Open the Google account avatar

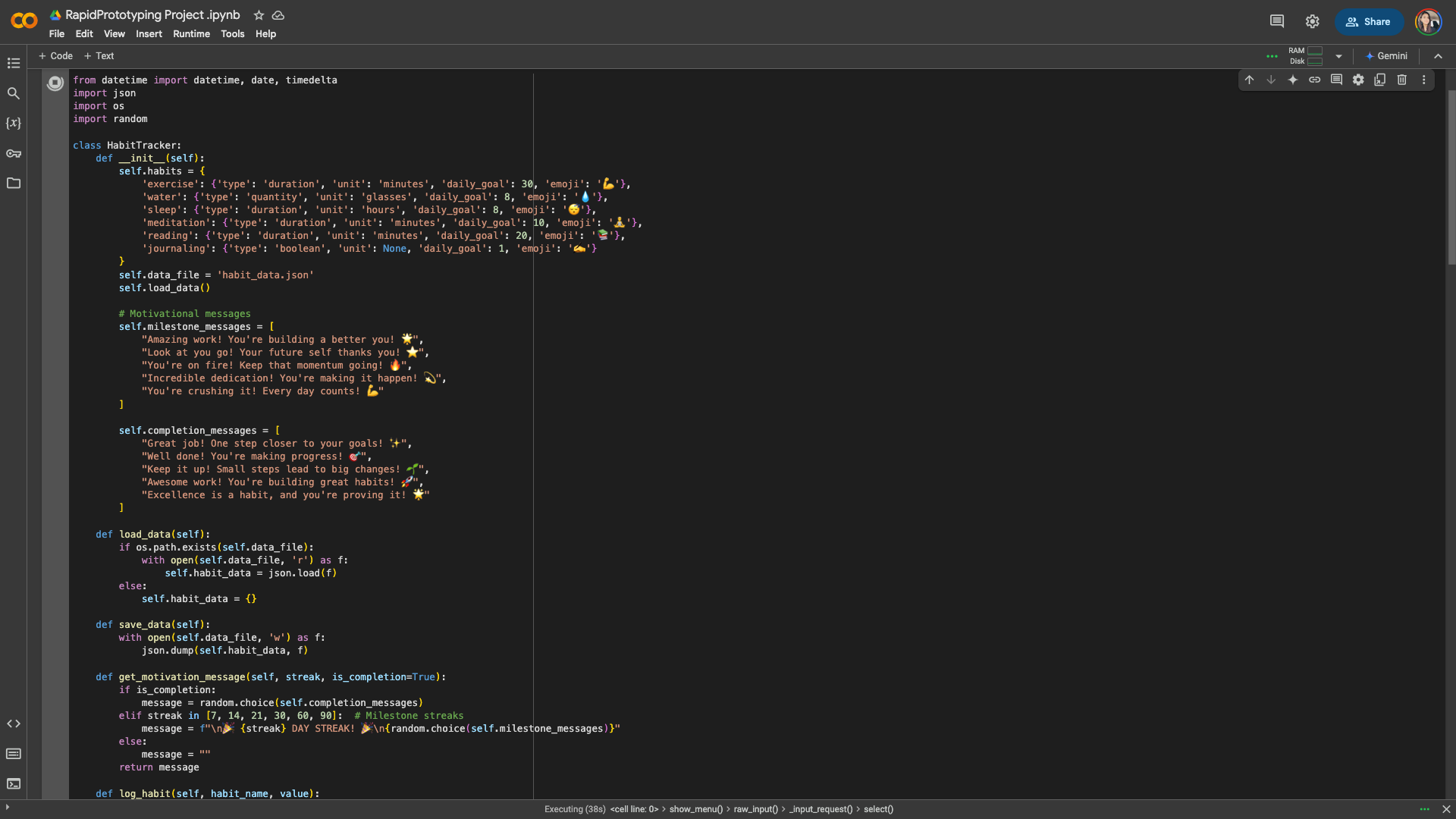pos(1429,21)
